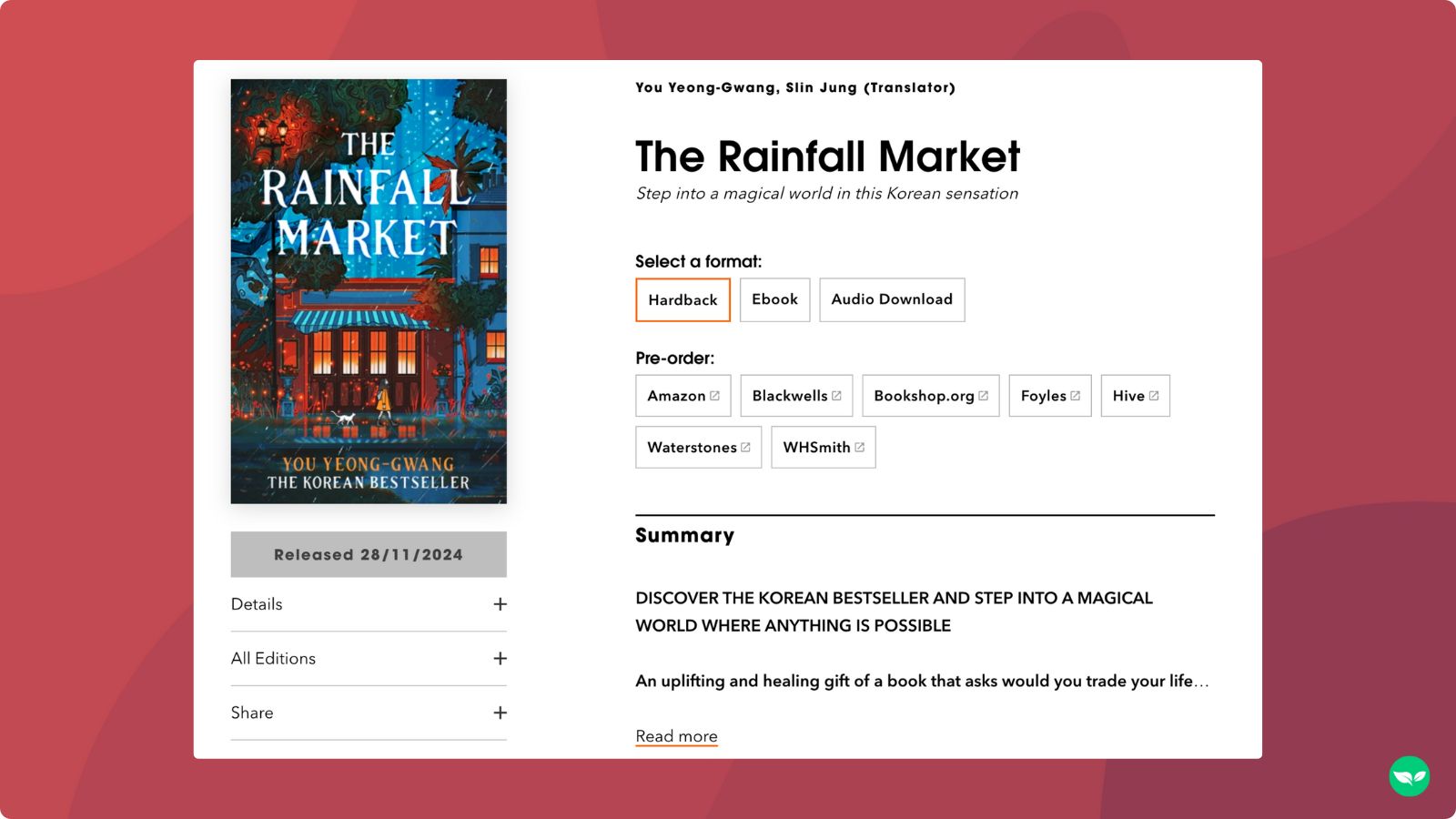Image resolution: width=1456 pixels, height=819 pixels.
Task: Click The Rainfall Market book cover
Action: [368, 291]
